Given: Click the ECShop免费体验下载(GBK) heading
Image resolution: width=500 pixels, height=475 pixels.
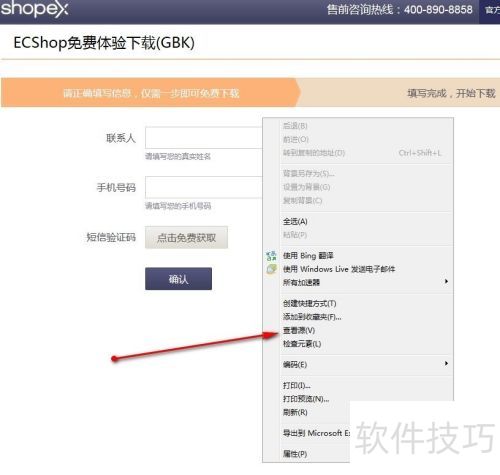Looking at the screenshot, I should [x=104, y=43].
